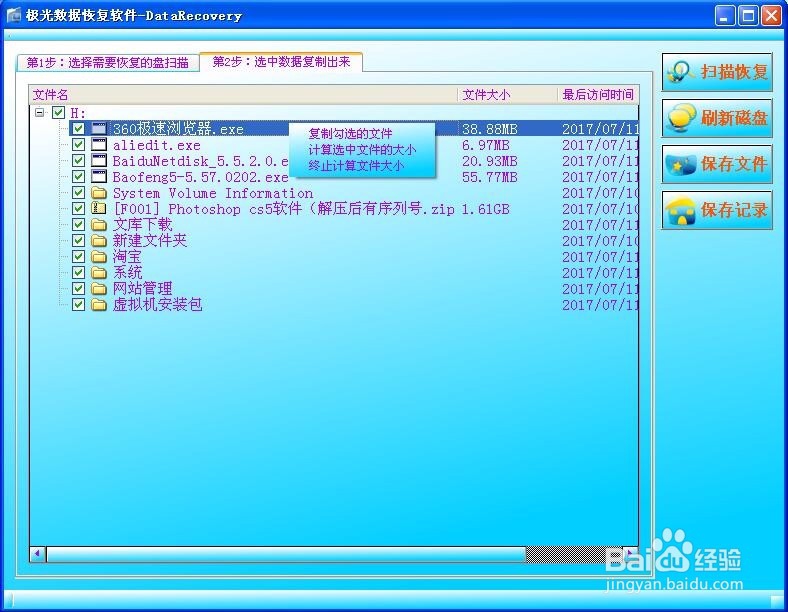The image size is (788, 612).
Task: Click the BaiduNetdisk_5.5.2.0 exe icon
Action: pos(99,161)
